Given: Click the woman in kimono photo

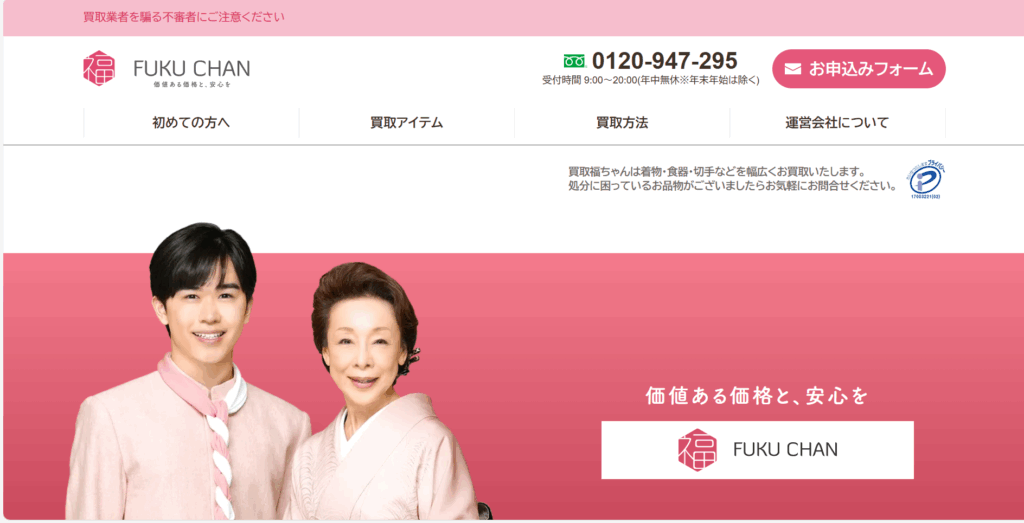Looking at the screenshot, I should coord(384,392).
